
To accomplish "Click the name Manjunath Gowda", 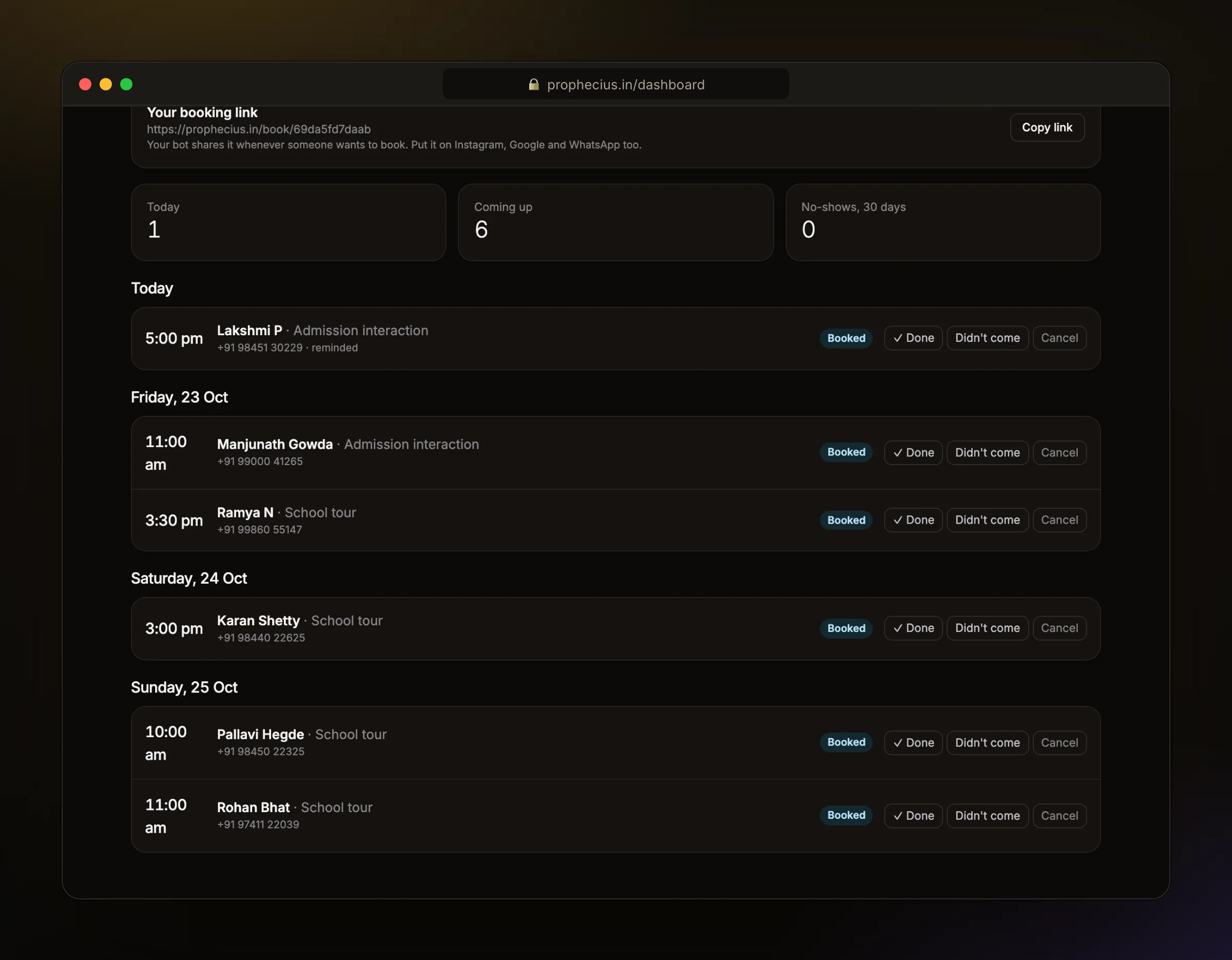I will tap(275, 445).
